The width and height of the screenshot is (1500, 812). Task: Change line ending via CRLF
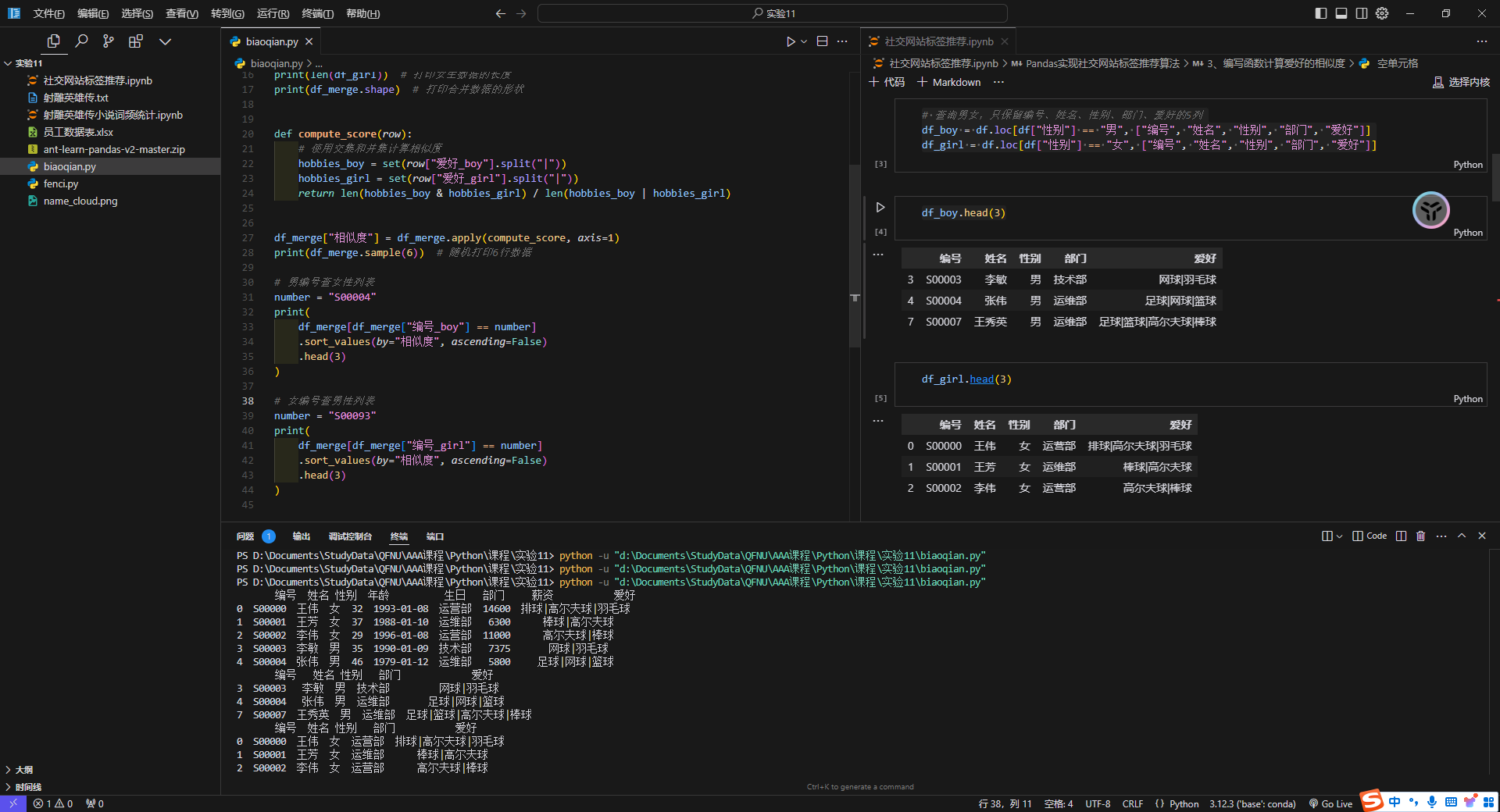(1133, 803)
